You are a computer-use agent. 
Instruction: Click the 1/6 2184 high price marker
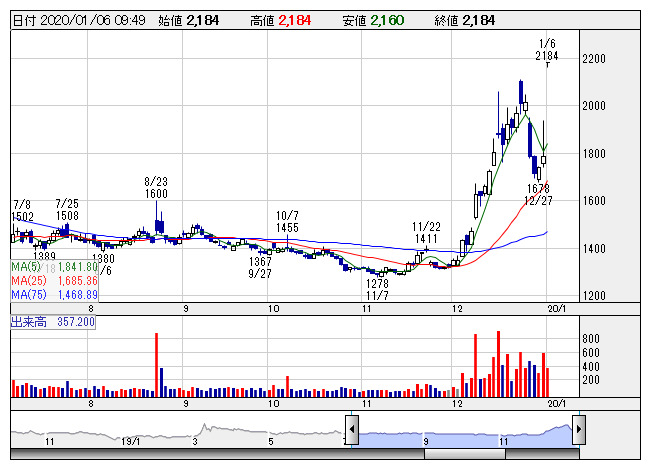[546, 50]
